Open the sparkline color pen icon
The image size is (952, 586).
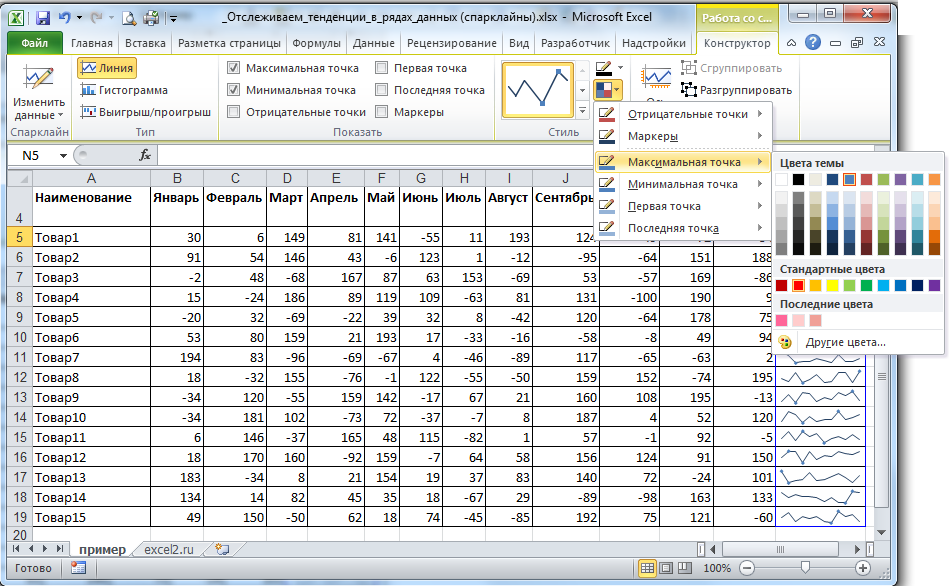click(604, 68)
